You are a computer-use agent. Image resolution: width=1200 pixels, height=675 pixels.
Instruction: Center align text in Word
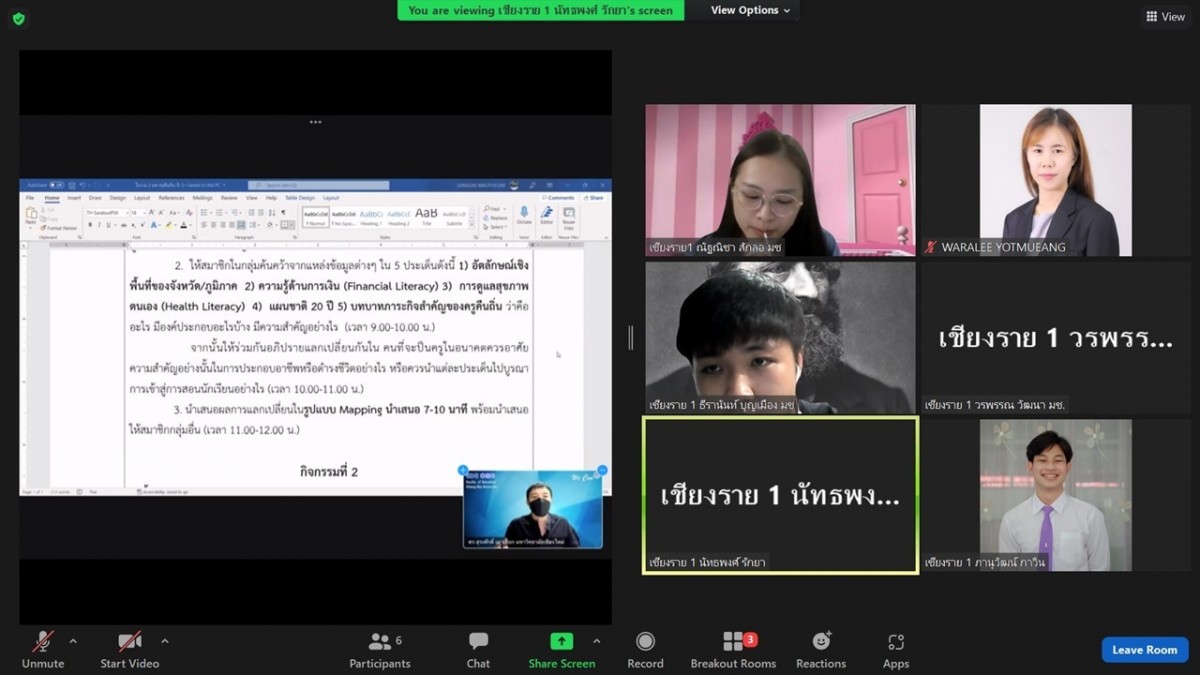pyautogui.click(x=213, y=226)
